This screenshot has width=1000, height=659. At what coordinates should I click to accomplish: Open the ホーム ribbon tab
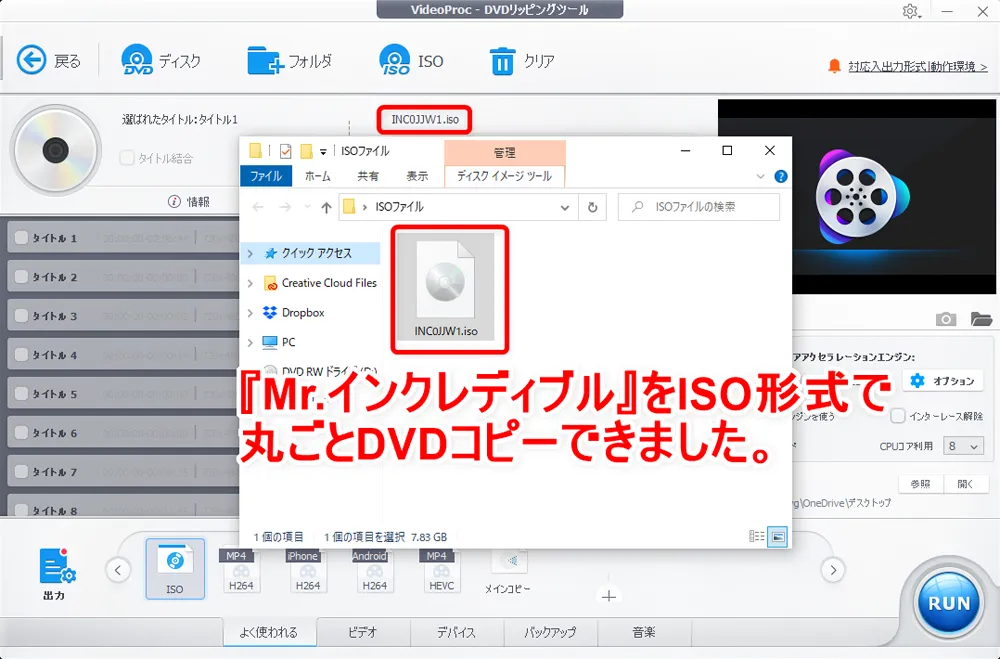318,176
